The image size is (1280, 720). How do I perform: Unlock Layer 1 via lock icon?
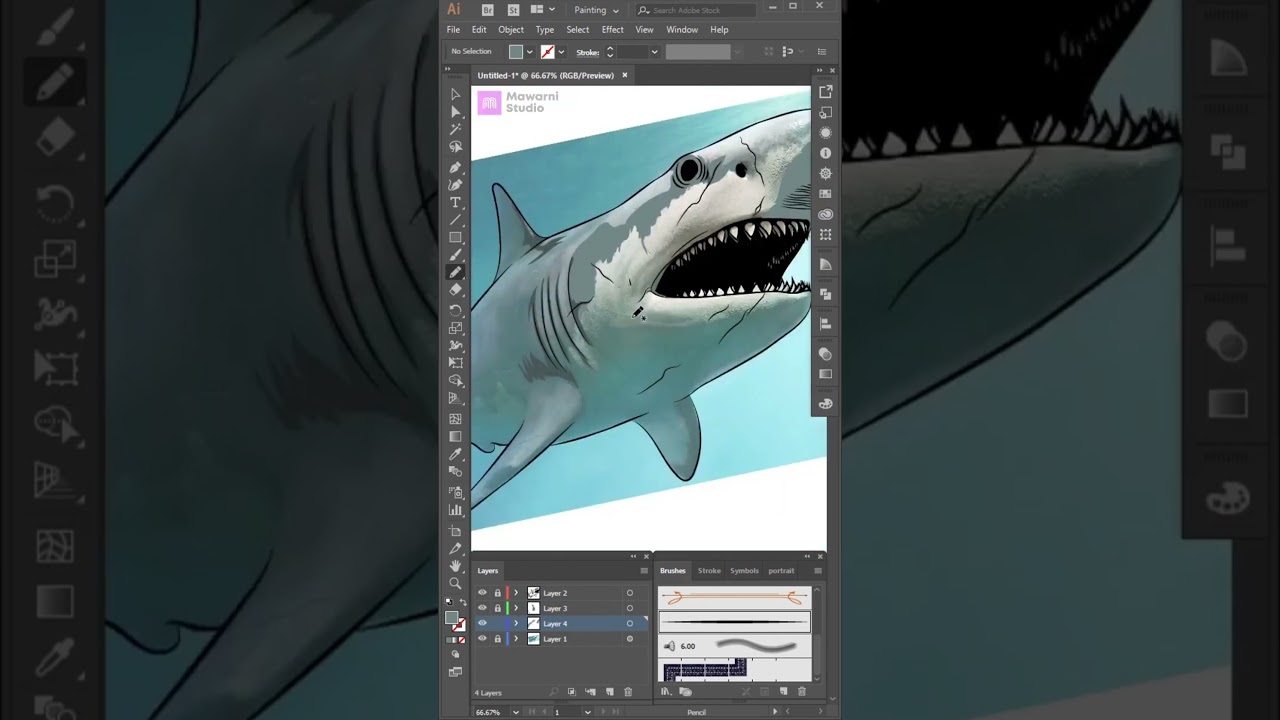(497, 638)
